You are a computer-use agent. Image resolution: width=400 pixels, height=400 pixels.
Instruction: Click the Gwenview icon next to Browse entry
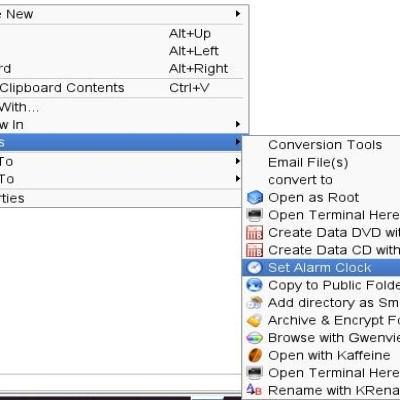click(x=255, y=338)
